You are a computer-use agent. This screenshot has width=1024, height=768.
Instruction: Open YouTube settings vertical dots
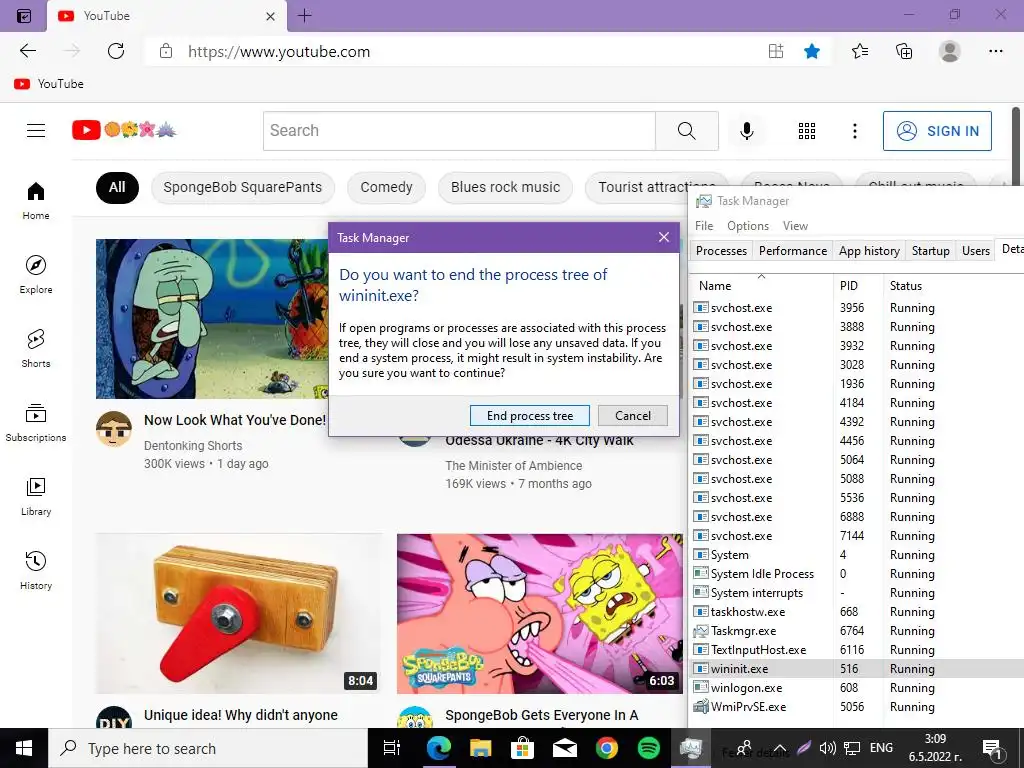tap(854, 131)
